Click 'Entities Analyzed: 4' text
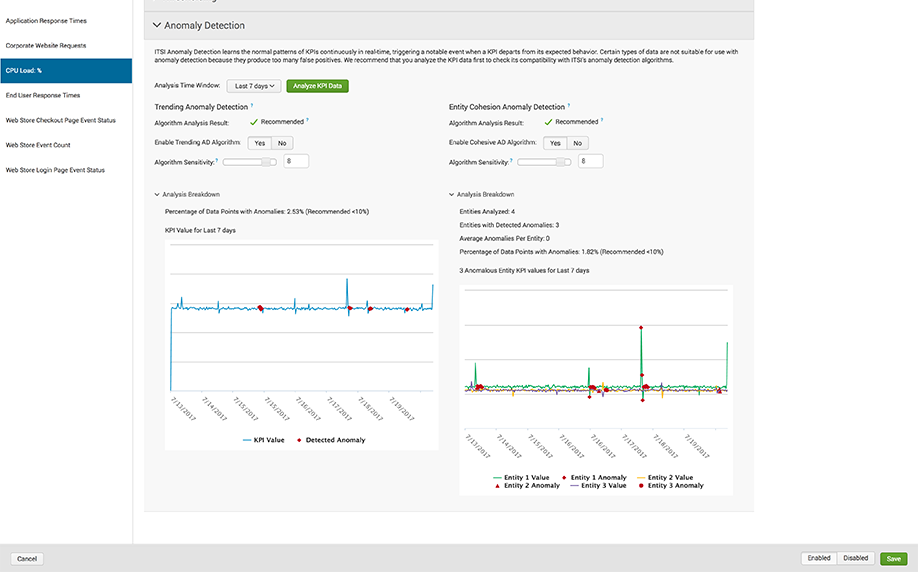This screenshot has height=572, width=918. coord(487,212)
